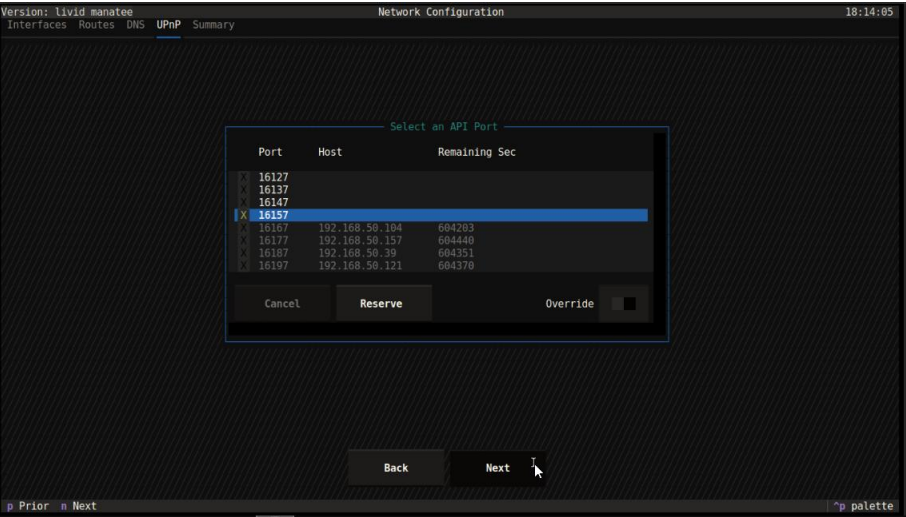Click the 'p Prior' footer shortcut
Screen dimensions: 906x517
tap(28, 506)
